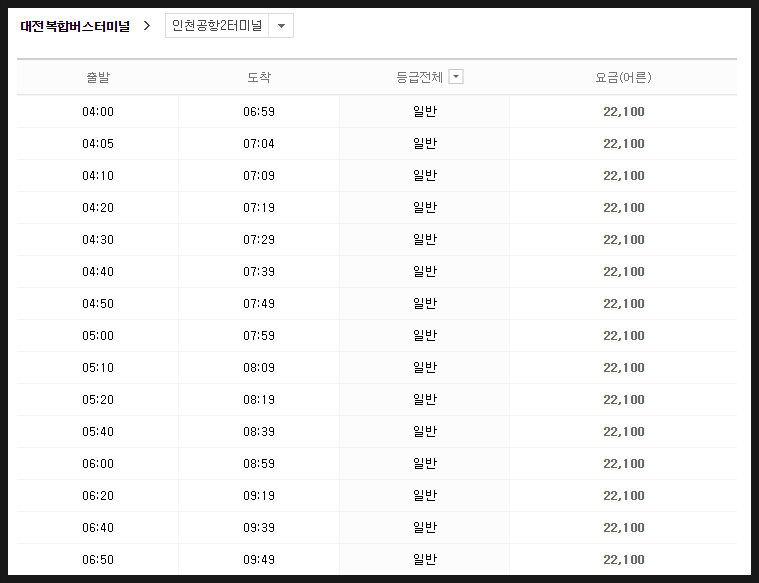The image size is (759, 583).
Task: Click the 22,100 fare in the 04:20 row
Action: [623, 208]
